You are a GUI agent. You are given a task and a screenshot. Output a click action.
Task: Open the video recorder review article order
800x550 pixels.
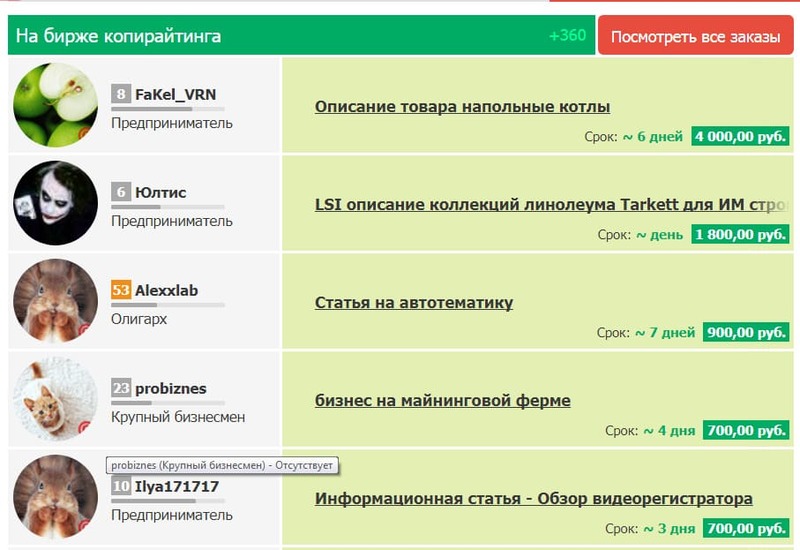tap(533, 499)
